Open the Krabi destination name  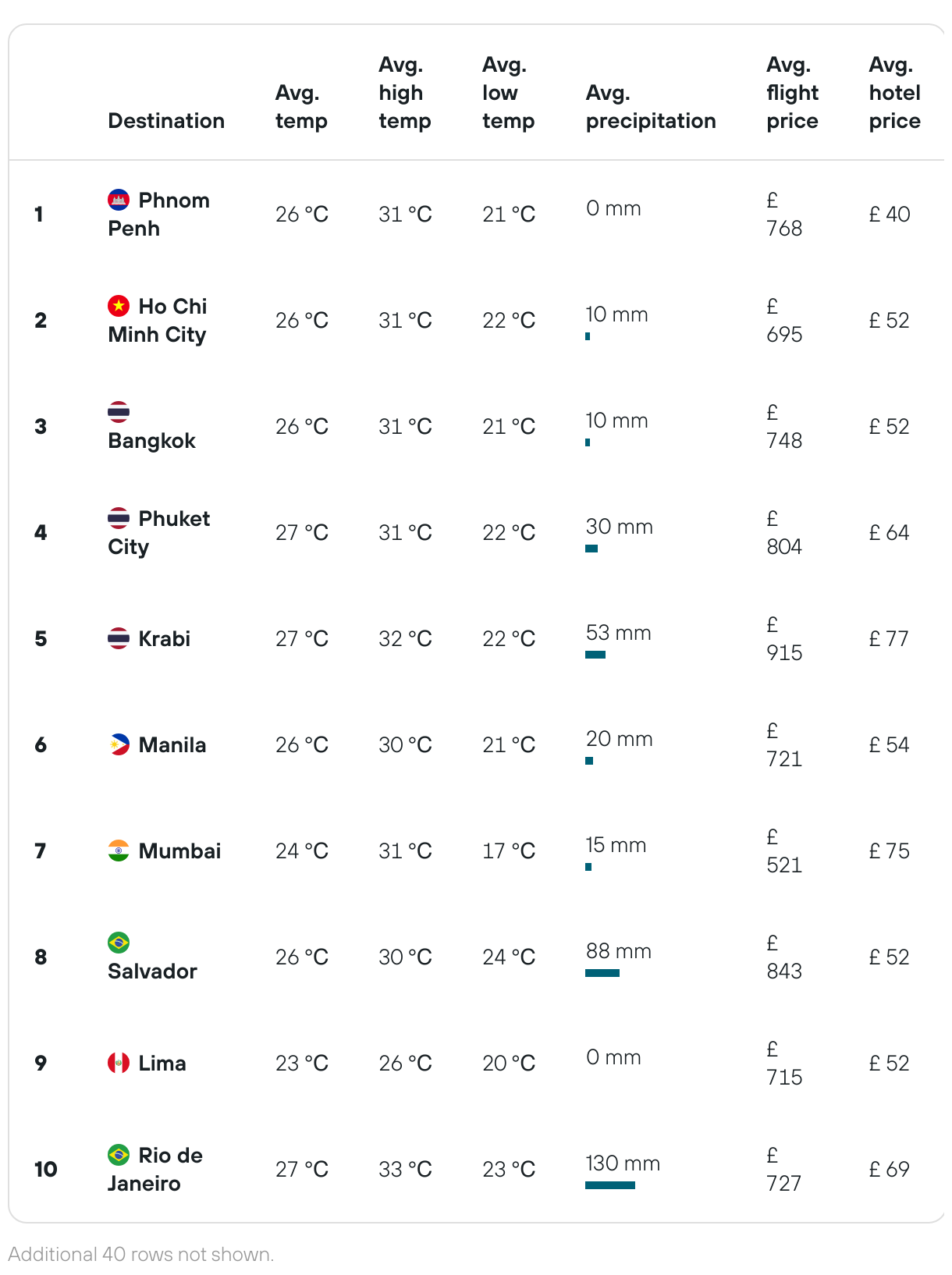(165, 638)
